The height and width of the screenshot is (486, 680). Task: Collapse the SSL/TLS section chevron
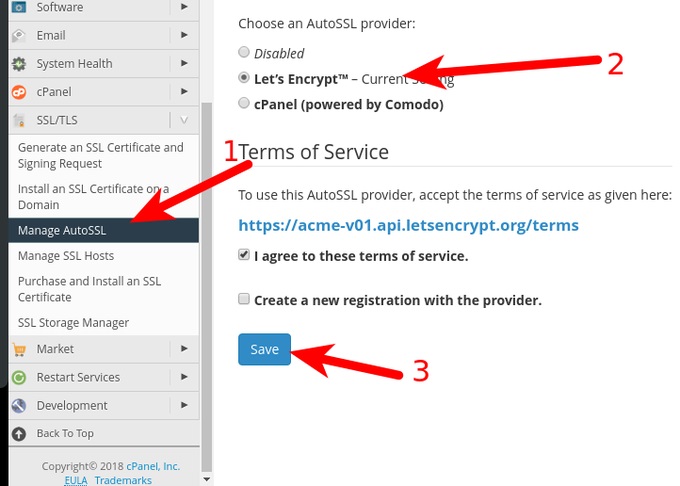point(184,120)
